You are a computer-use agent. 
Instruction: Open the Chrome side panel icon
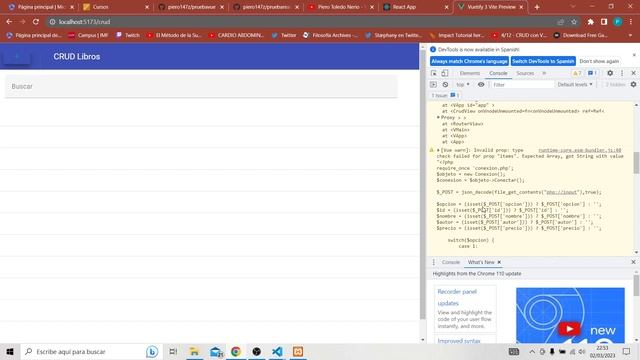coord(604,22)
